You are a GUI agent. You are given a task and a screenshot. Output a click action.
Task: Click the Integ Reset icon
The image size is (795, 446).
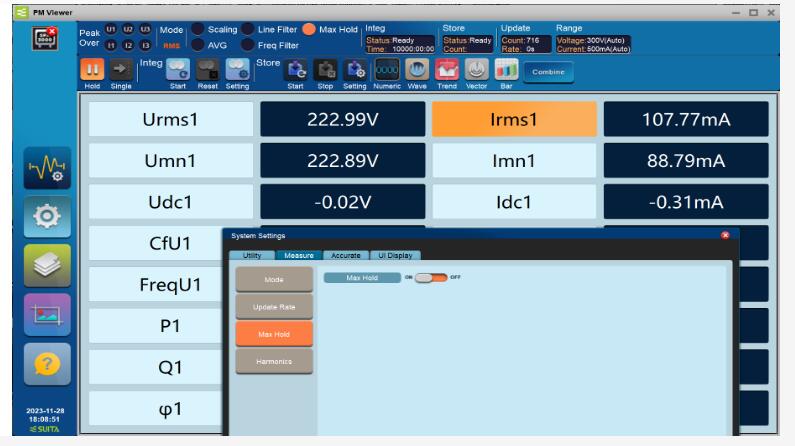pos(207,70)
